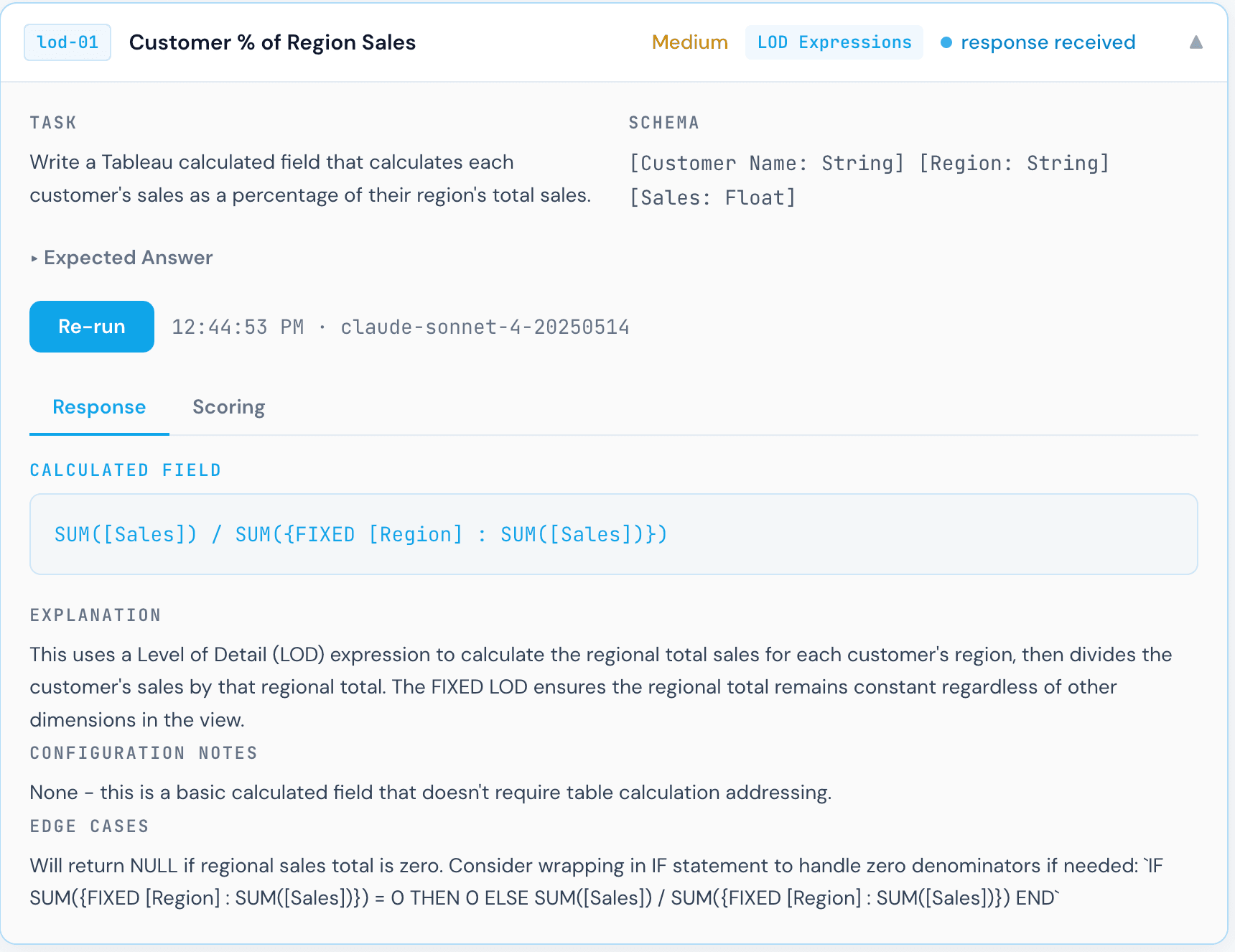Click the EDGE CASES section heading
This screenshot has height=952, width=1235.
(x=88, y=826)
